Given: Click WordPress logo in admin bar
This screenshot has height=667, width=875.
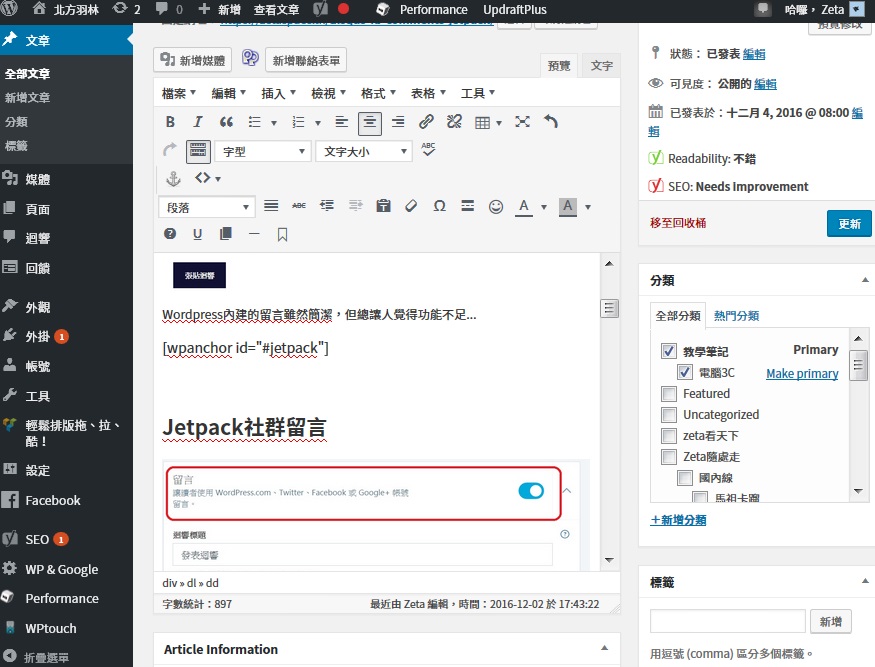Looking at the screenshot, I should click(9, 9).
